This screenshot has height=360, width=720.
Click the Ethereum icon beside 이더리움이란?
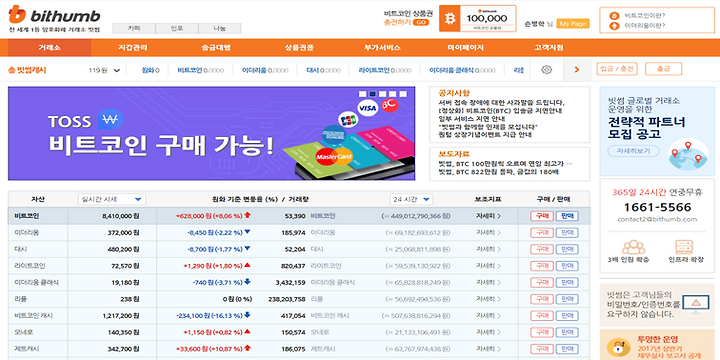click(614, 26)
